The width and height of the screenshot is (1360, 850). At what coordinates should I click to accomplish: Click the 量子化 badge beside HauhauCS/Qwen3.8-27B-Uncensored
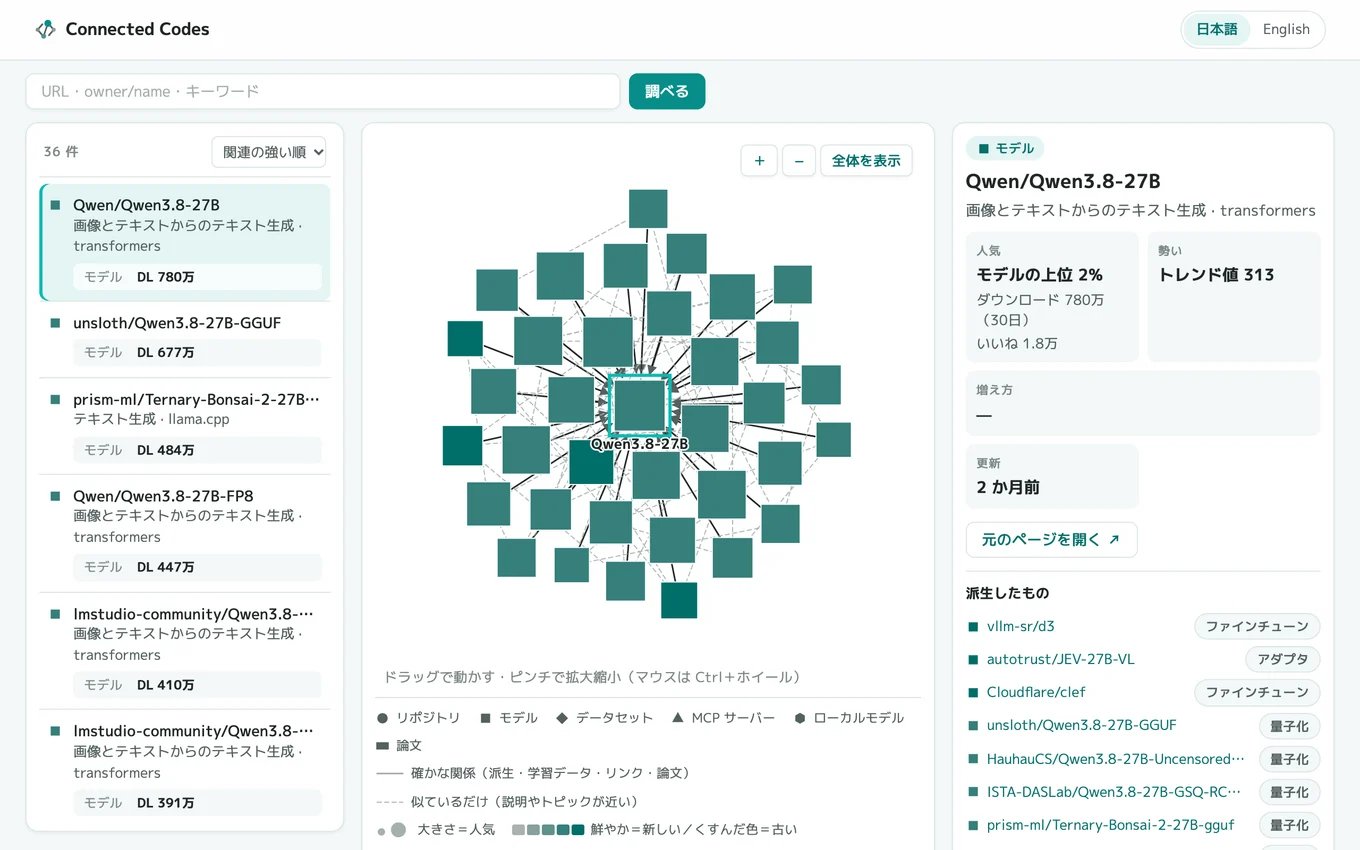click(x=1289, y=759)
